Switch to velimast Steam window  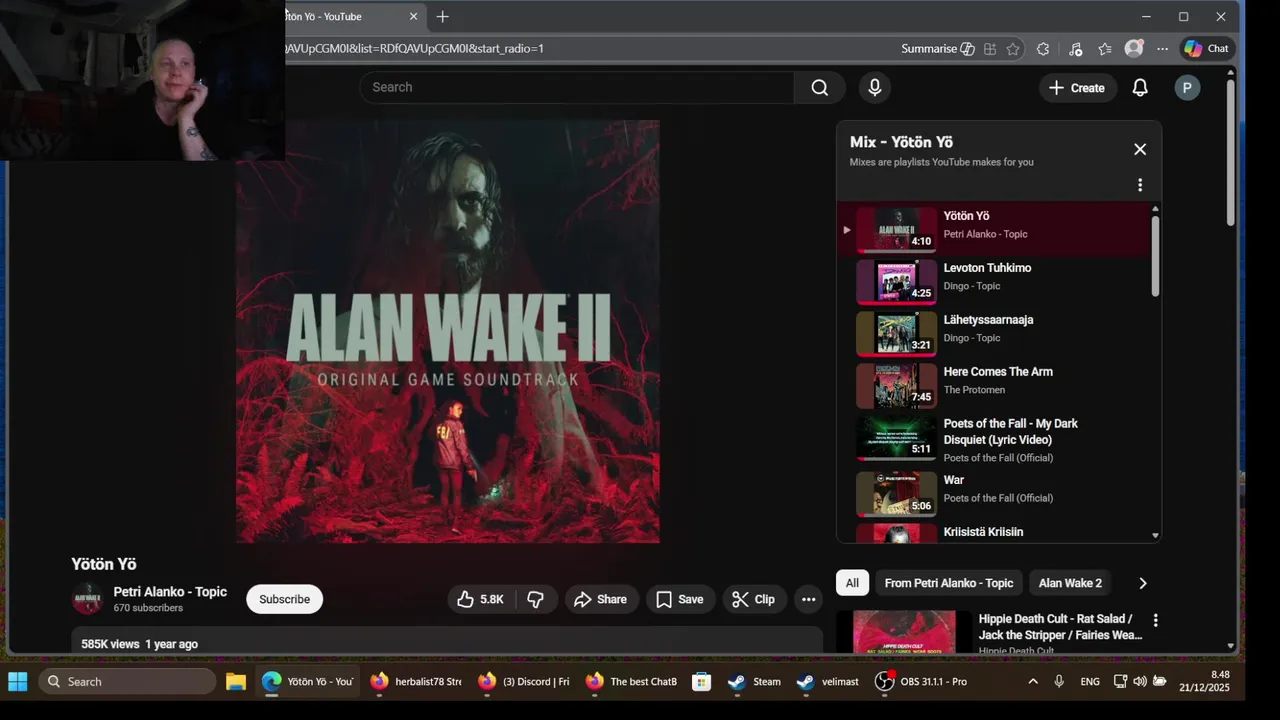[x=828, y=682]
